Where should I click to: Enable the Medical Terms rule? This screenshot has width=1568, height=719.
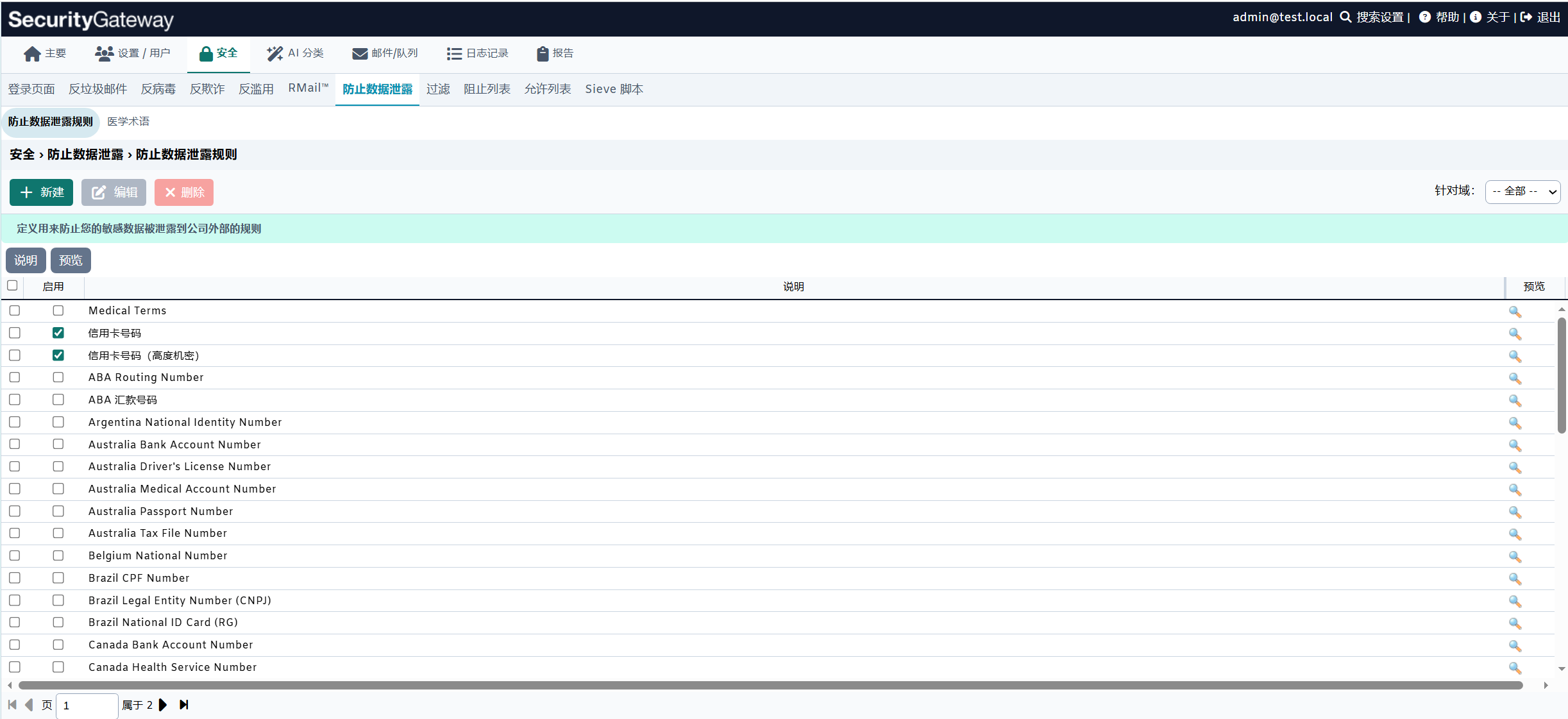[58, 310]
